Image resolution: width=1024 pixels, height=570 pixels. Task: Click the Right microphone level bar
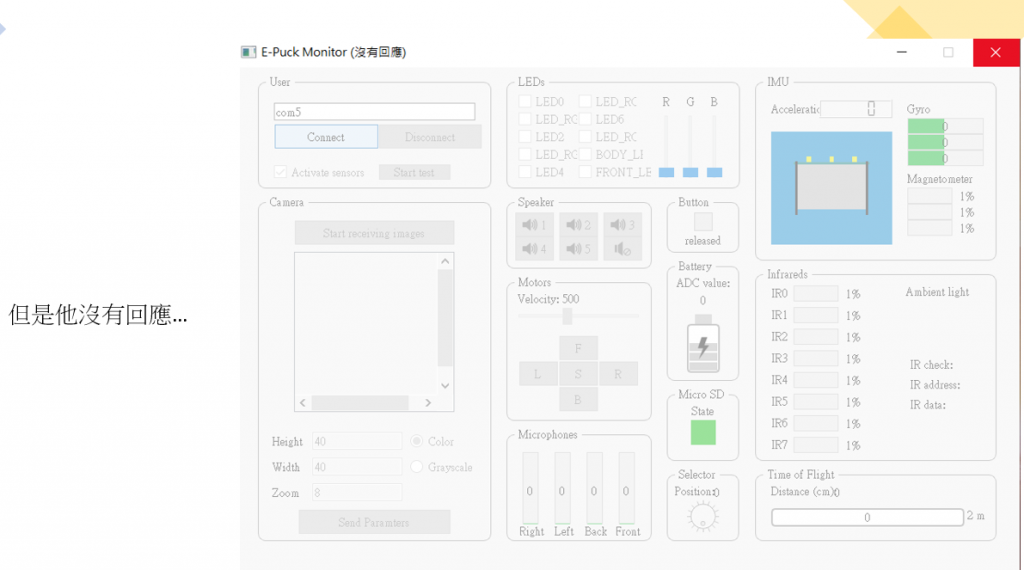(x=530, y=488)
